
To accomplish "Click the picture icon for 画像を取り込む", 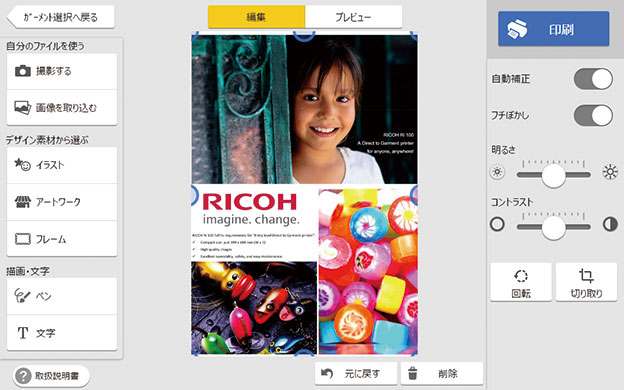I will tap(23, 107).
